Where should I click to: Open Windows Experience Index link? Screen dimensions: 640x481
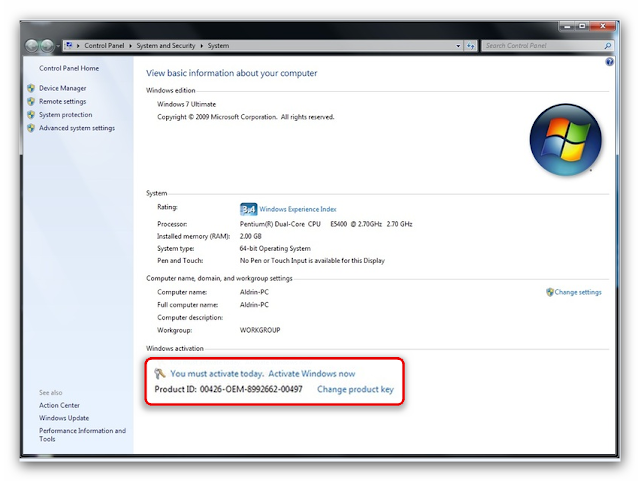click(x=298, y=209)
